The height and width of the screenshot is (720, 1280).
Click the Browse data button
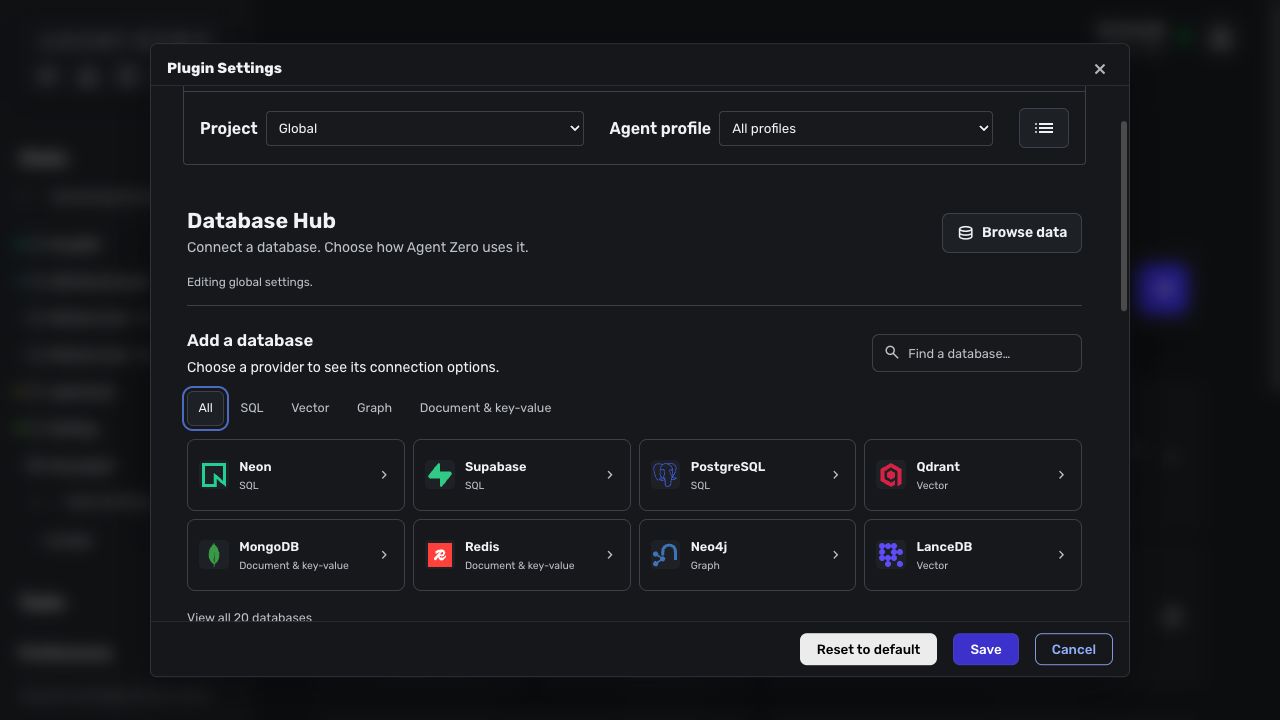1012,233
